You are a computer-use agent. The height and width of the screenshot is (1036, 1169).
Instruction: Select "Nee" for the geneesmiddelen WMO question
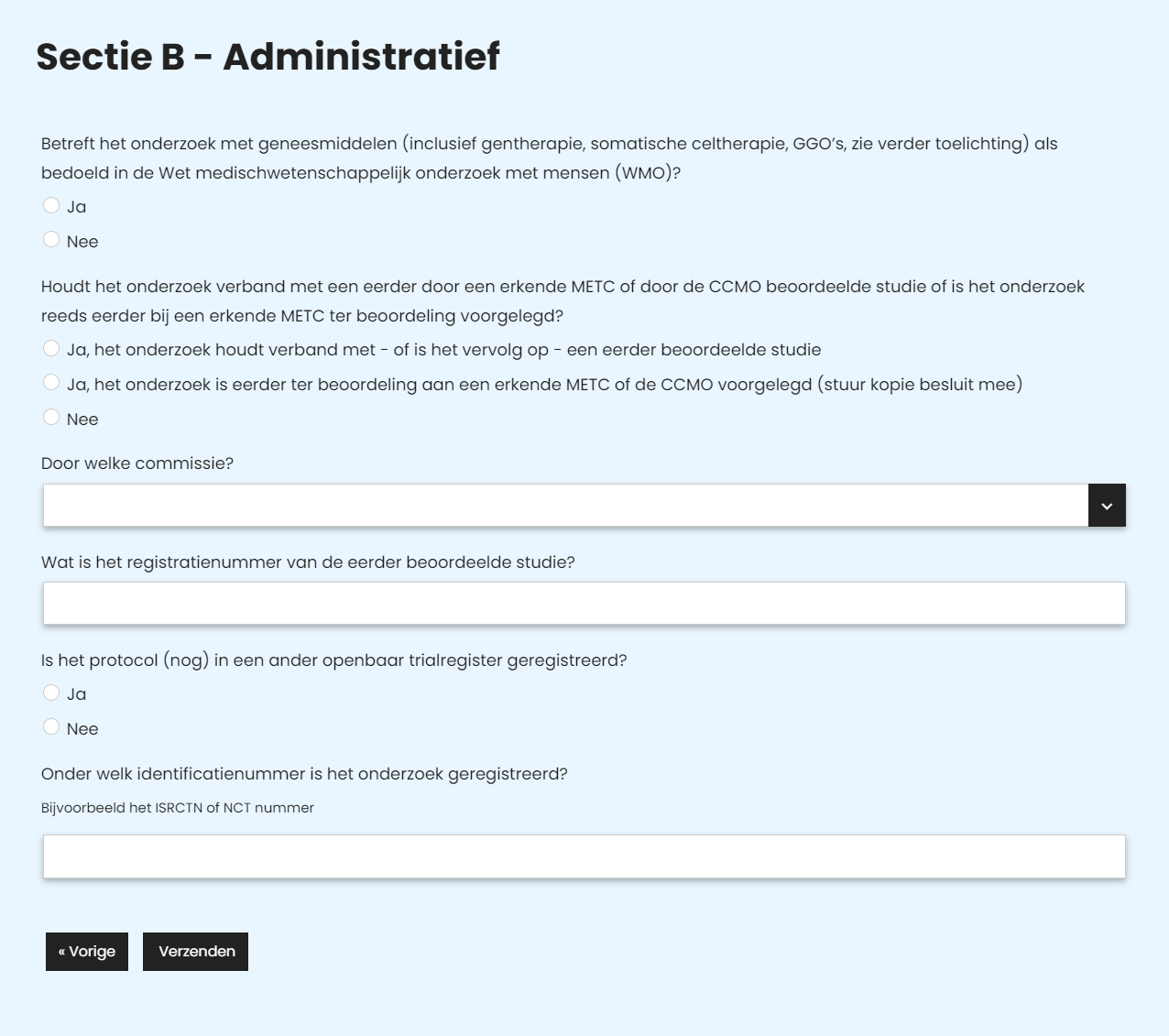[x=52, y=239]
